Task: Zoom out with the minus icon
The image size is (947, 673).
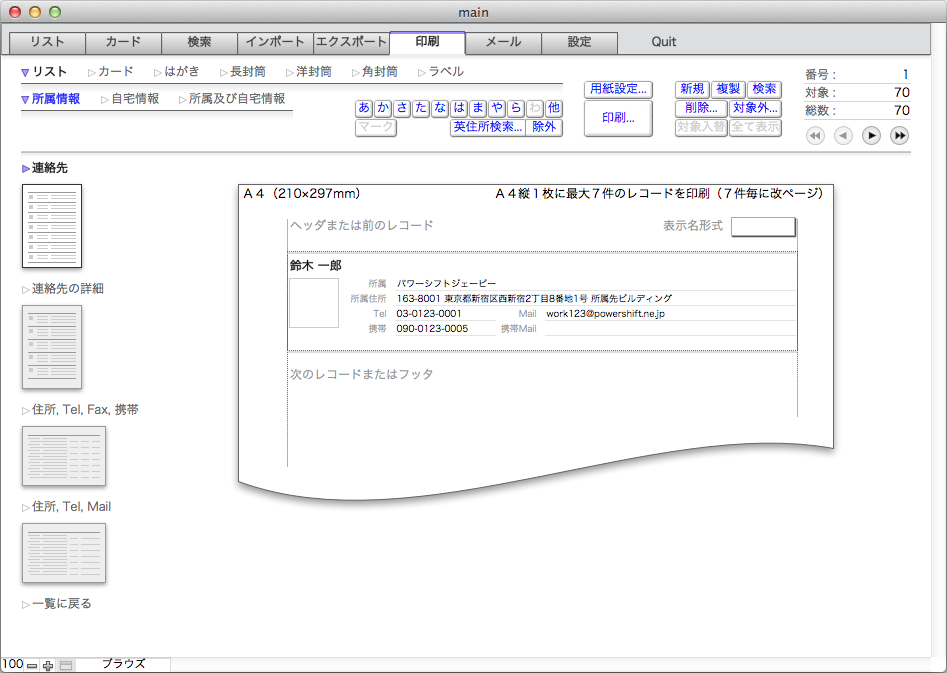Action: (32, 665)
